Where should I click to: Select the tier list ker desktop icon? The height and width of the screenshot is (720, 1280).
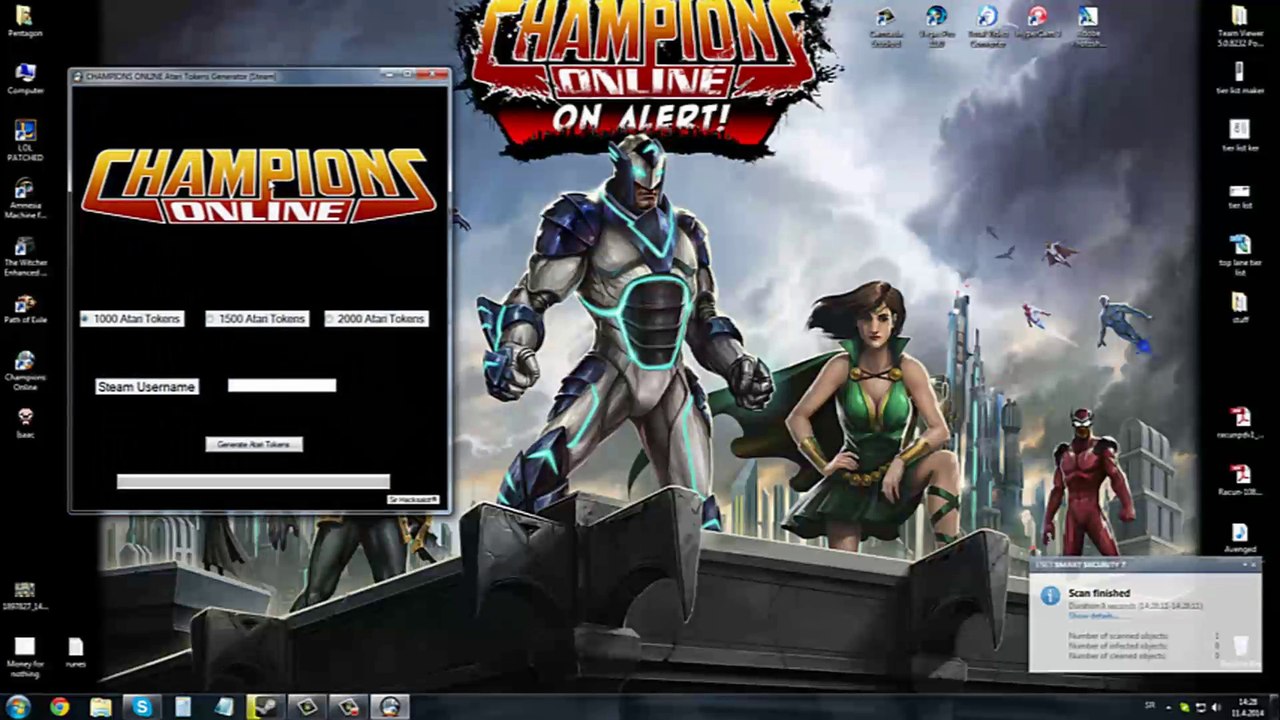tap(1239, 136)
